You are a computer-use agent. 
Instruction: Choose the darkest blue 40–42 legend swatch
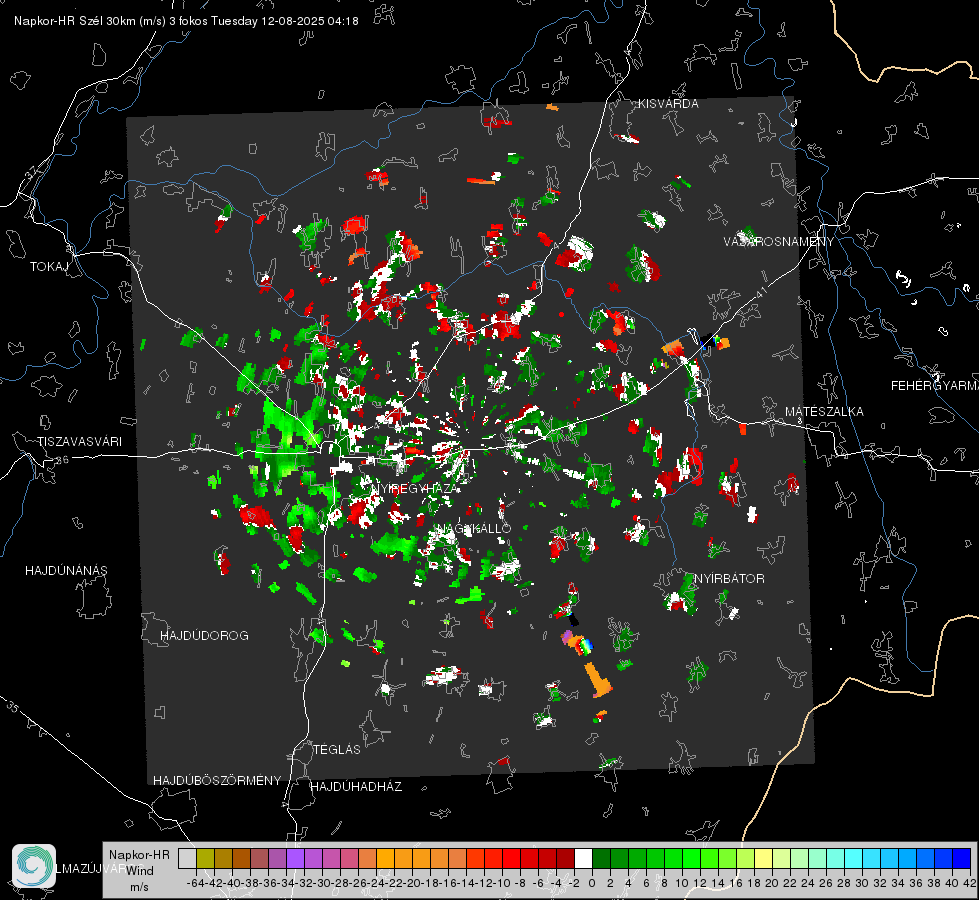962,858
